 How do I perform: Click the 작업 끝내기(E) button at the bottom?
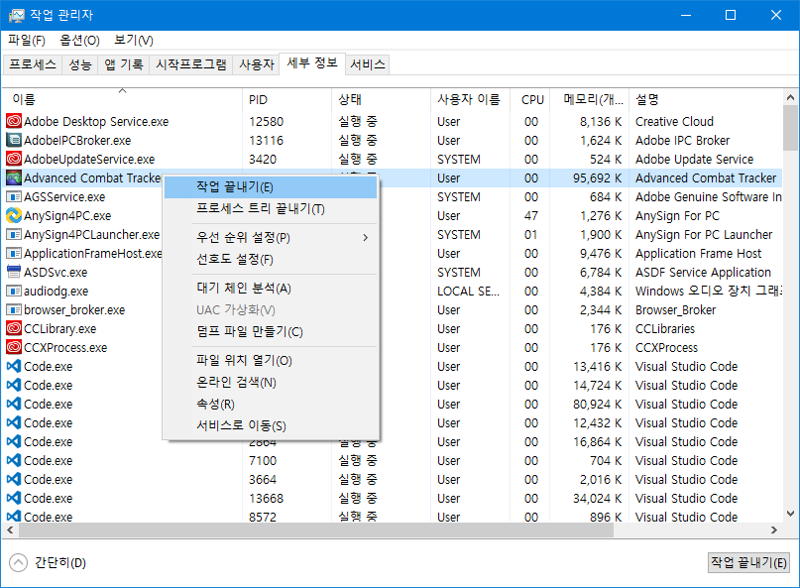pyautogui.click(x=748, y=562)
